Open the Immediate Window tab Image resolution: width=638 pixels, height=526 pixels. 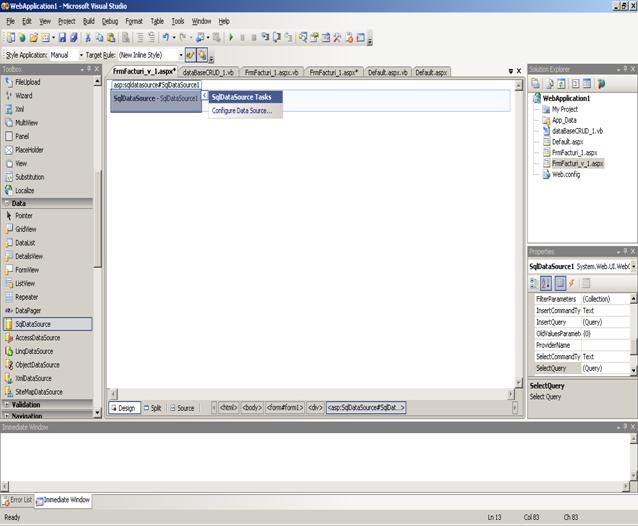[x=63, y=500]
